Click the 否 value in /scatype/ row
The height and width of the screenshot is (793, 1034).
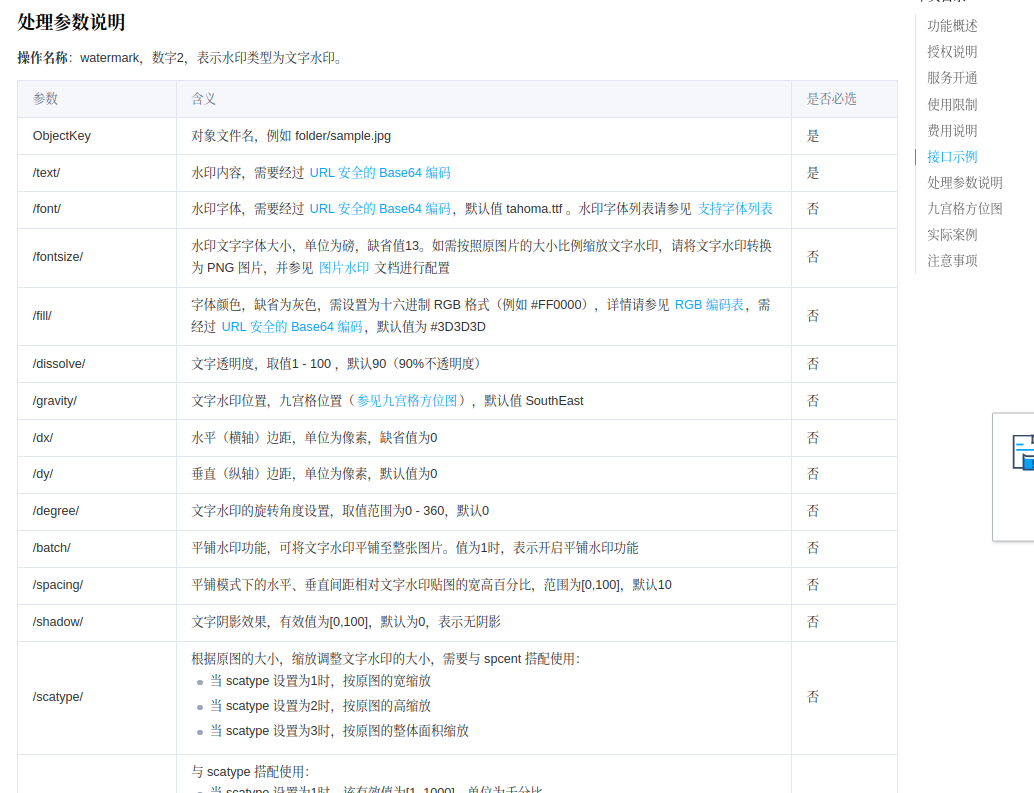pyautogui.click(x=812, y=697)
